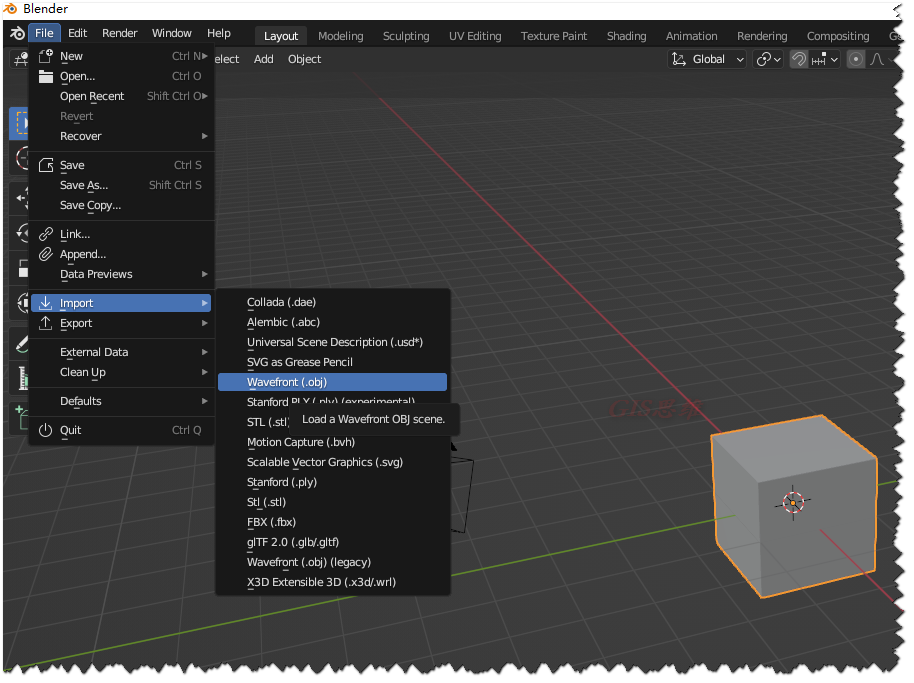Screen dimensions: 914x683
Task: Switch to the Compositing workspace tab
Action: (838, 36)
